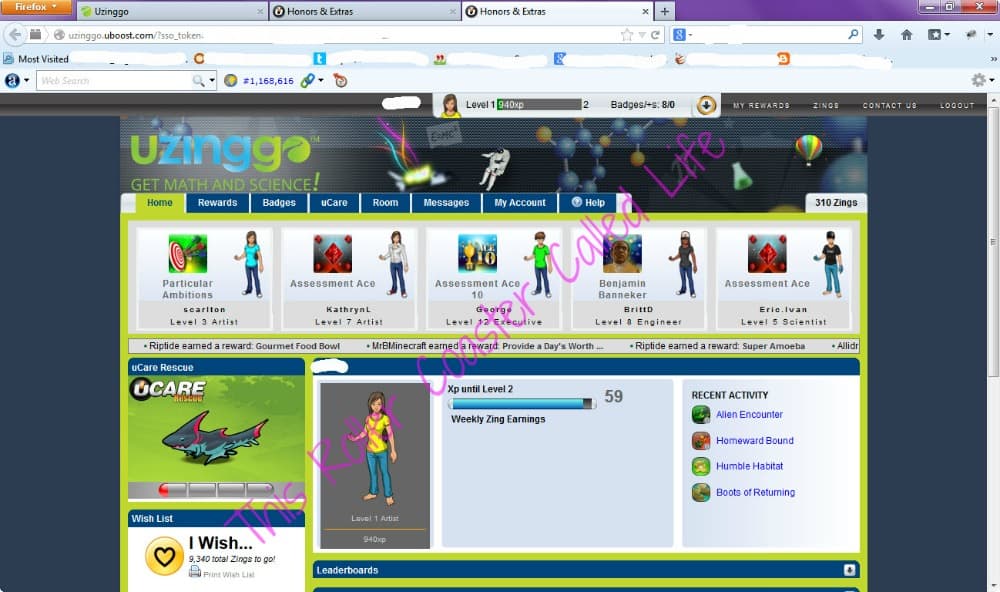Choose a search engine via Google icon

pos(680,35)
